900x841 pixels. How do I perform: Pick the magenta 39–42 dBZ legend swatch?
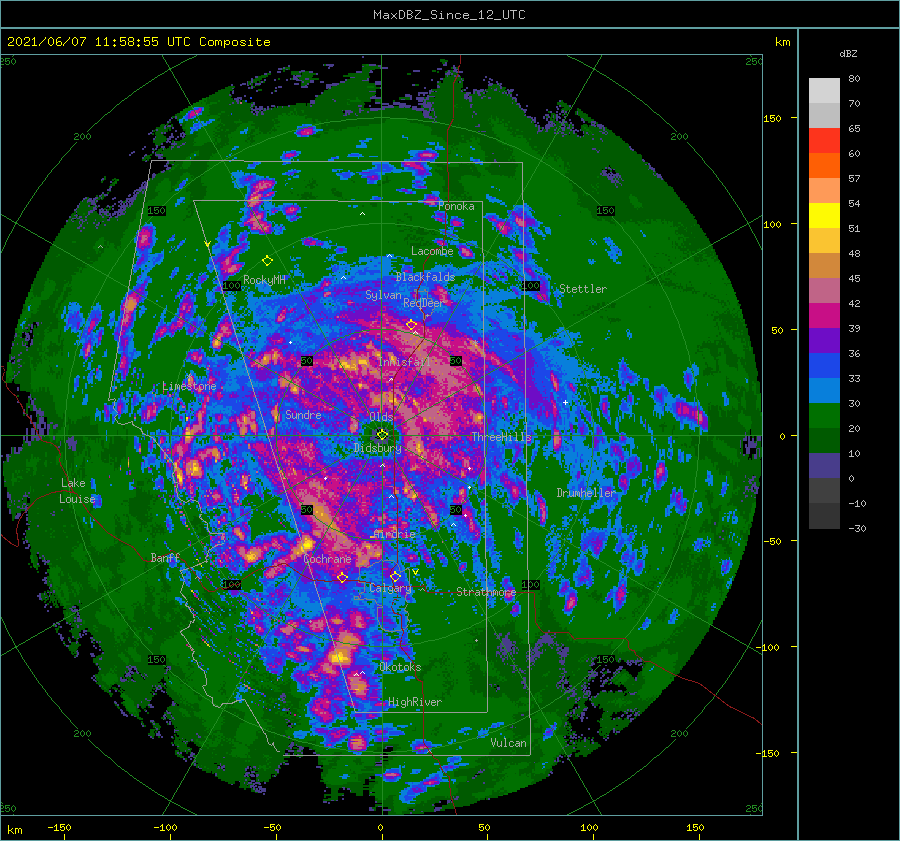(x=824, y=316)
